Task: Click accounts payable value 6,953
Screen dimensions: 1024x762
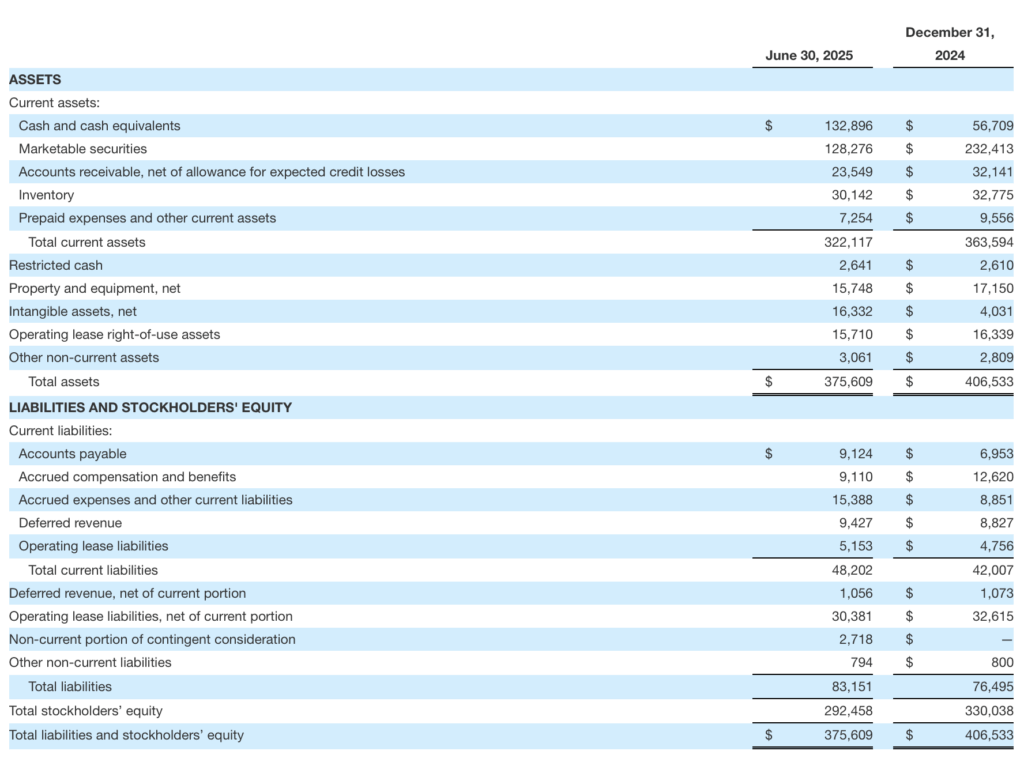Action: click(x=997, y=454)
